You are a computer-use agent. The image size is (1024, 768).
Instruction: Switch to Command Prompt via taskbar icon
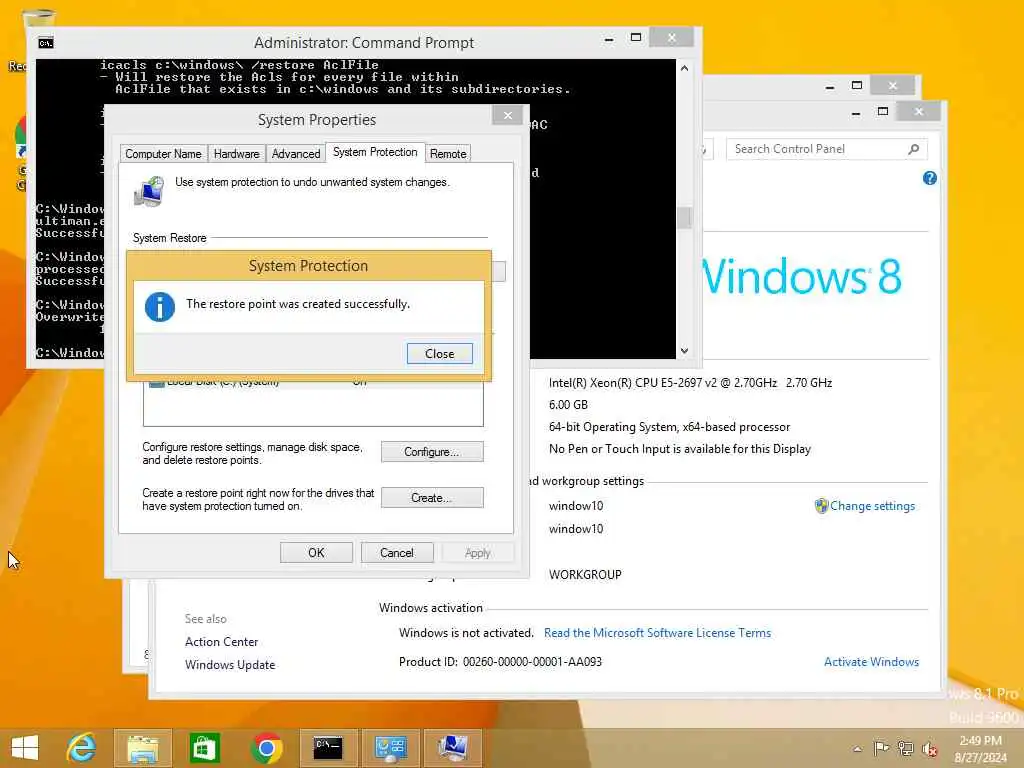point(328,748)
